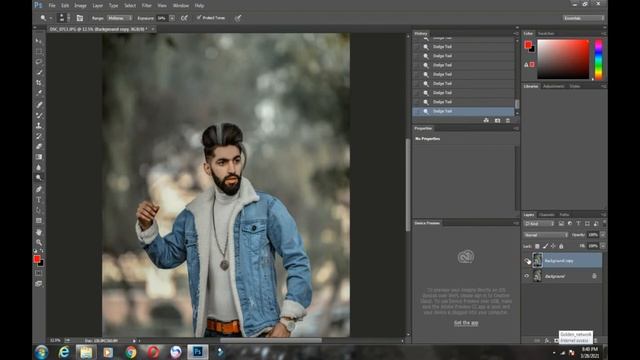Toggle lock position

pos(553,246)
